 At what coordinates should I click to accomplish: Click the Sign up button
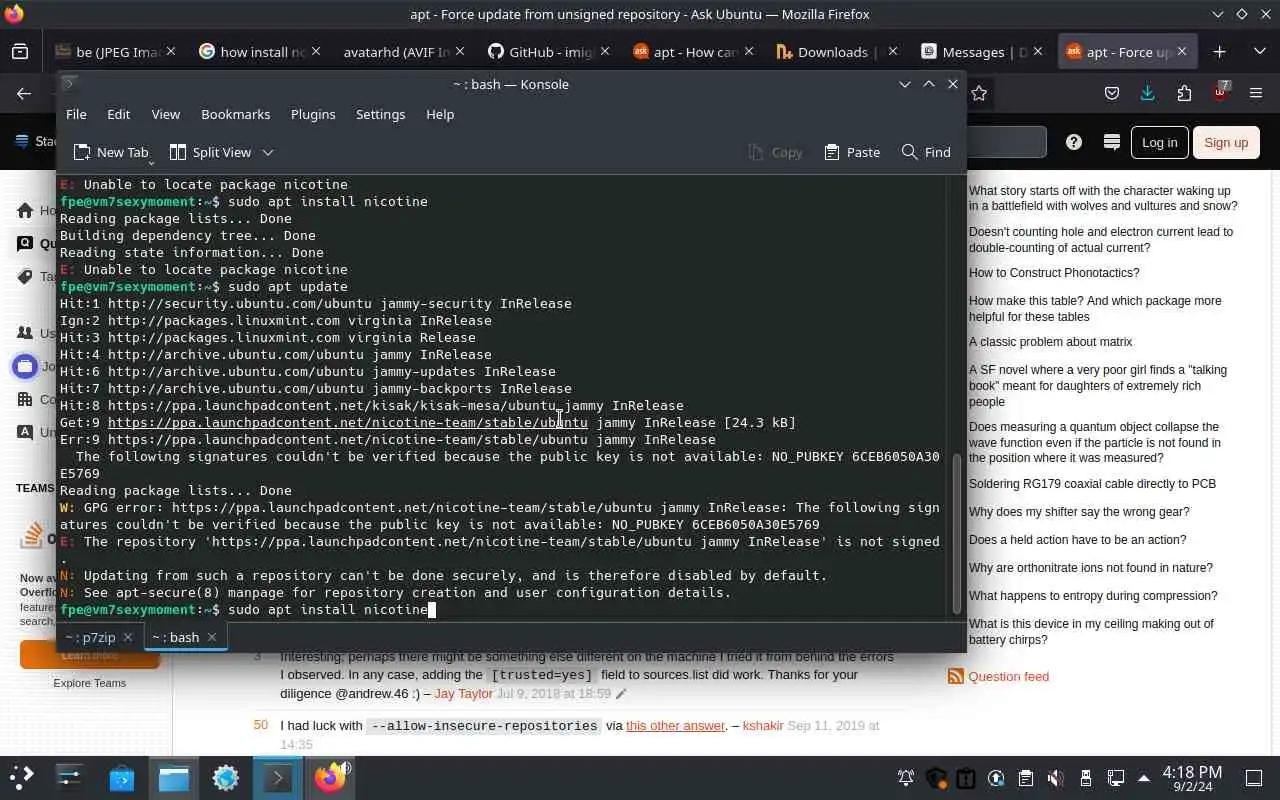(x=1226, y=142)
